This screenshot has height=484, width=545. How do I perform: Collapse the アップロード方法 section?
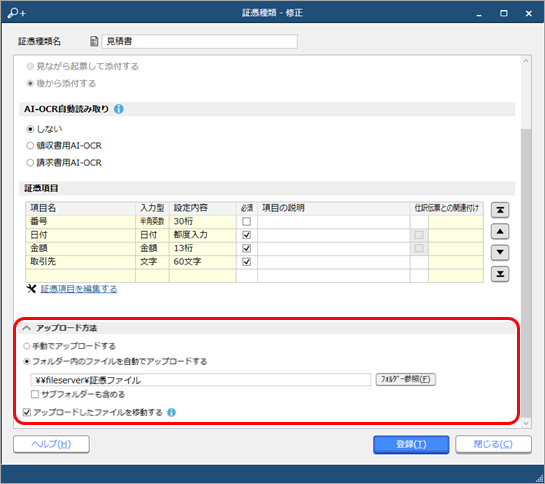[27, 328]
